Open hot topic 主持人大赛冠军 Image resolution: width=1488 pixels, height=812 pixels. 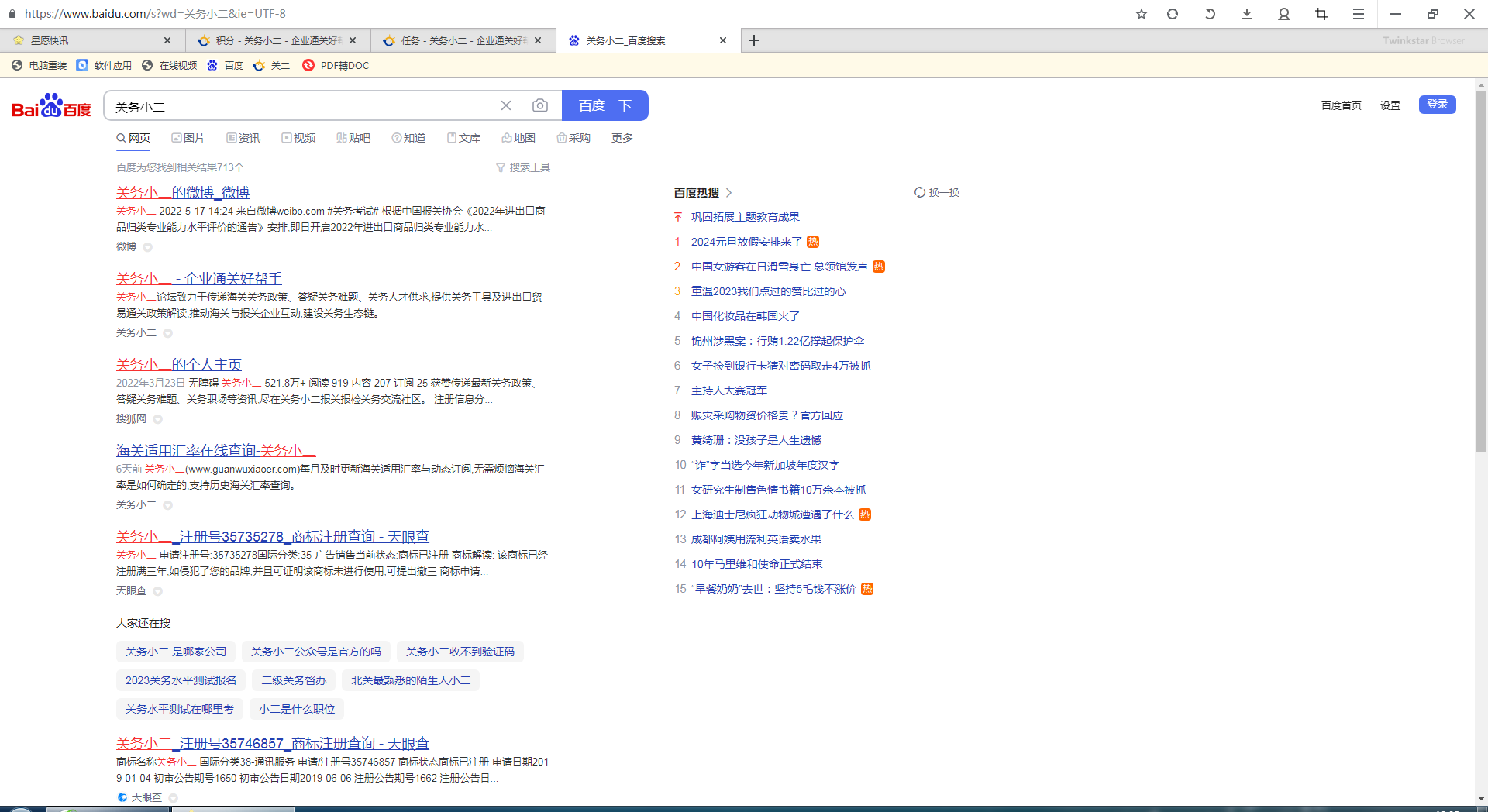[x=729, y=391]
